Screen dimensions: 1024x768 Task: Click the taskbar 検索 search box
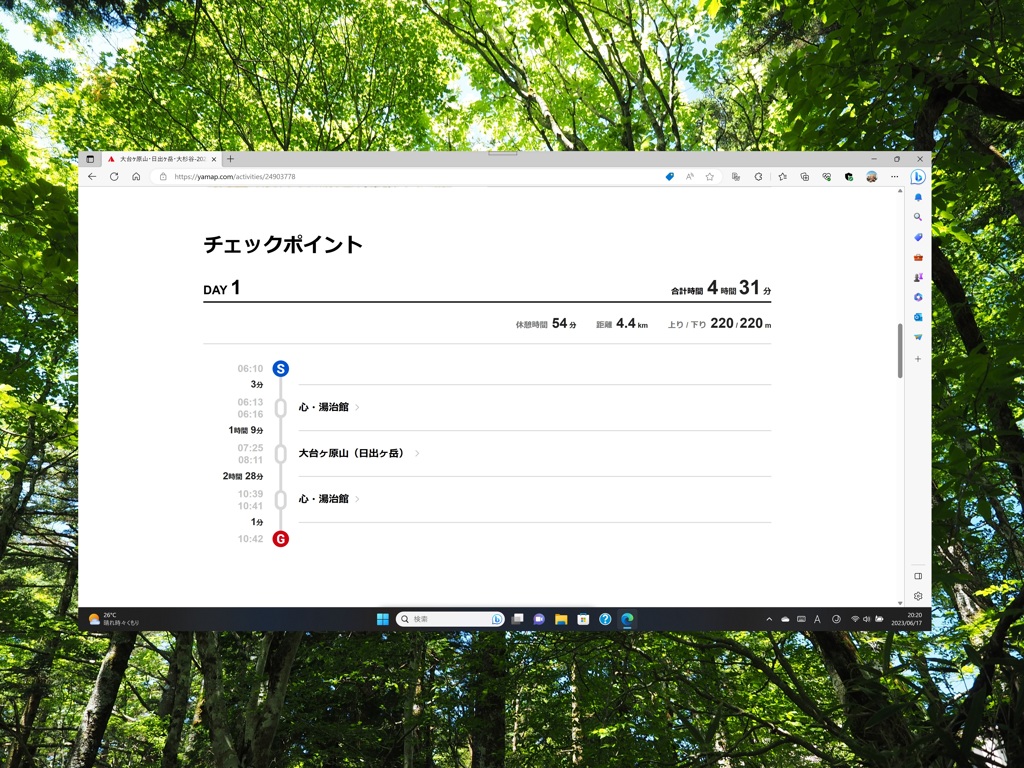[450, 619]
